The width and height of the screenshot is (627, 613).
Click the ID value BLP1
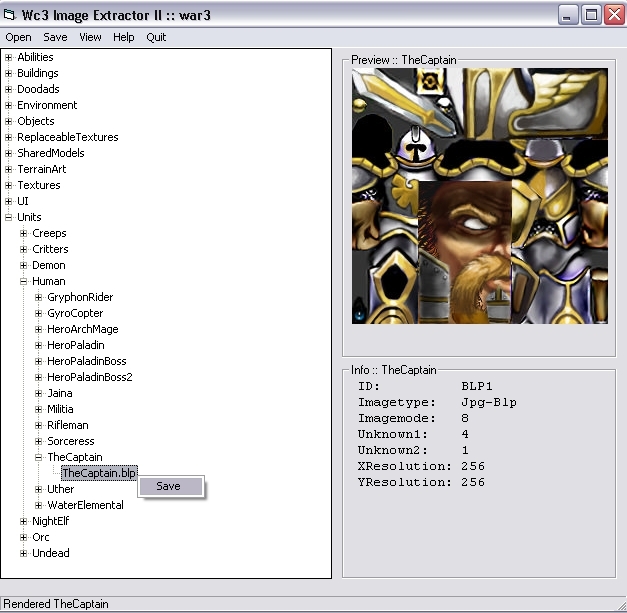(477, 386)
